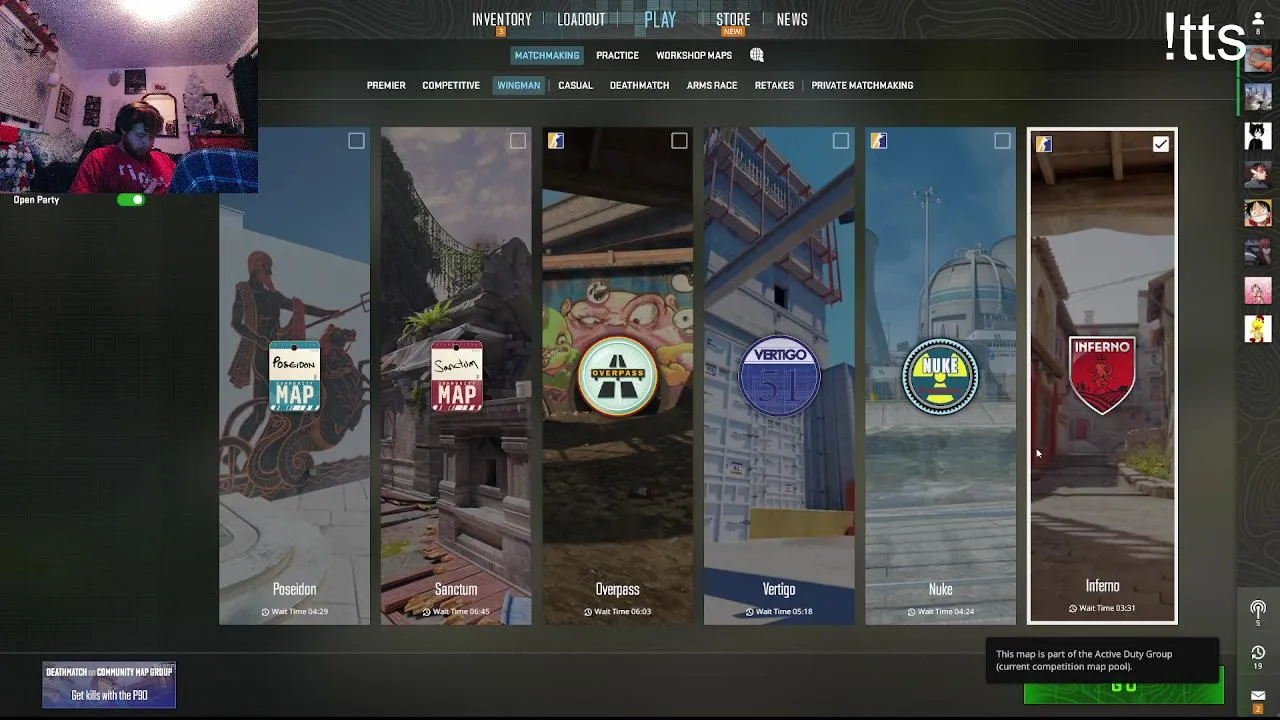The height and width of the screenshot is (720, 1280).
Task: Open the Store menu
Action: tap(733, 19)
